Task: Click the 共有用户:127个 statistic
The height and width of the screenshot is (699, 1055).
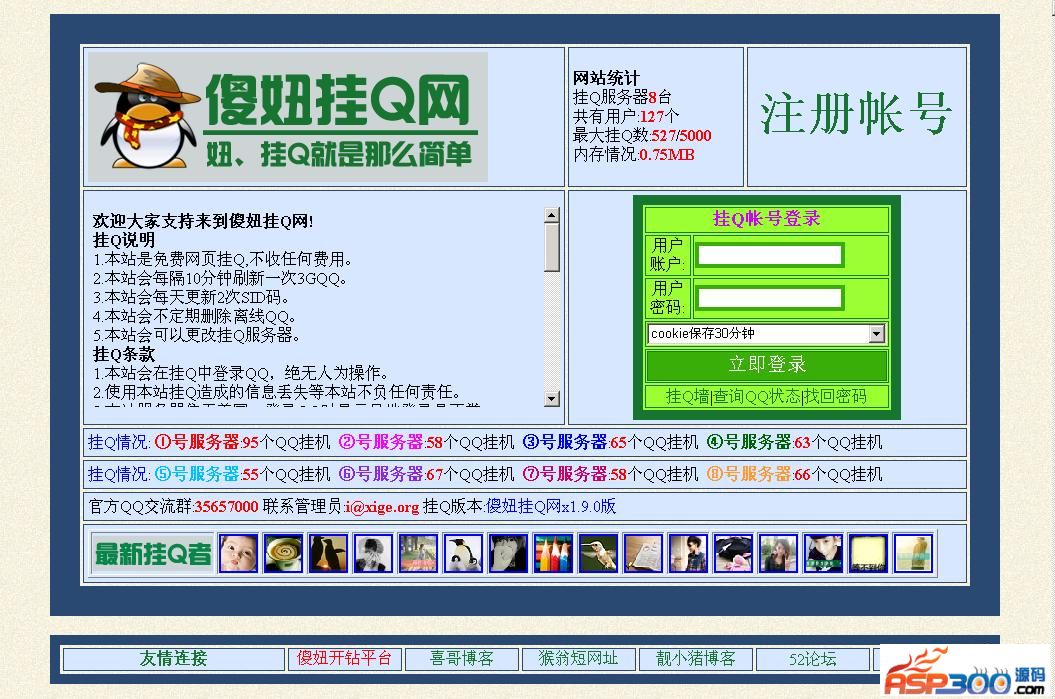Action: pos(626,116)
